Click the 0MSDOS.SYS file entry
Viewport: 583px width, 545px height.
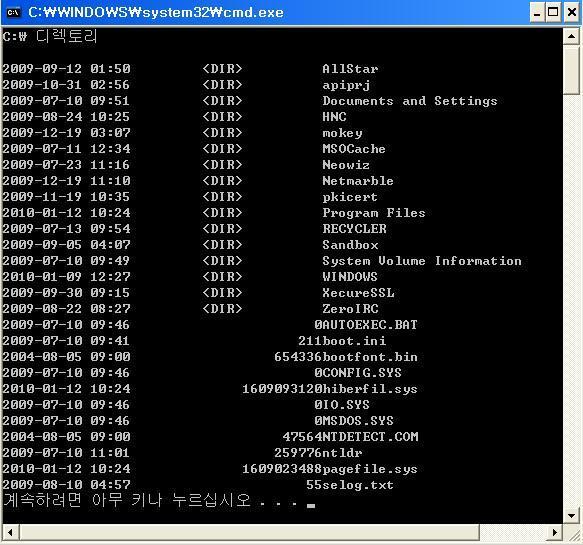point(354,420)
